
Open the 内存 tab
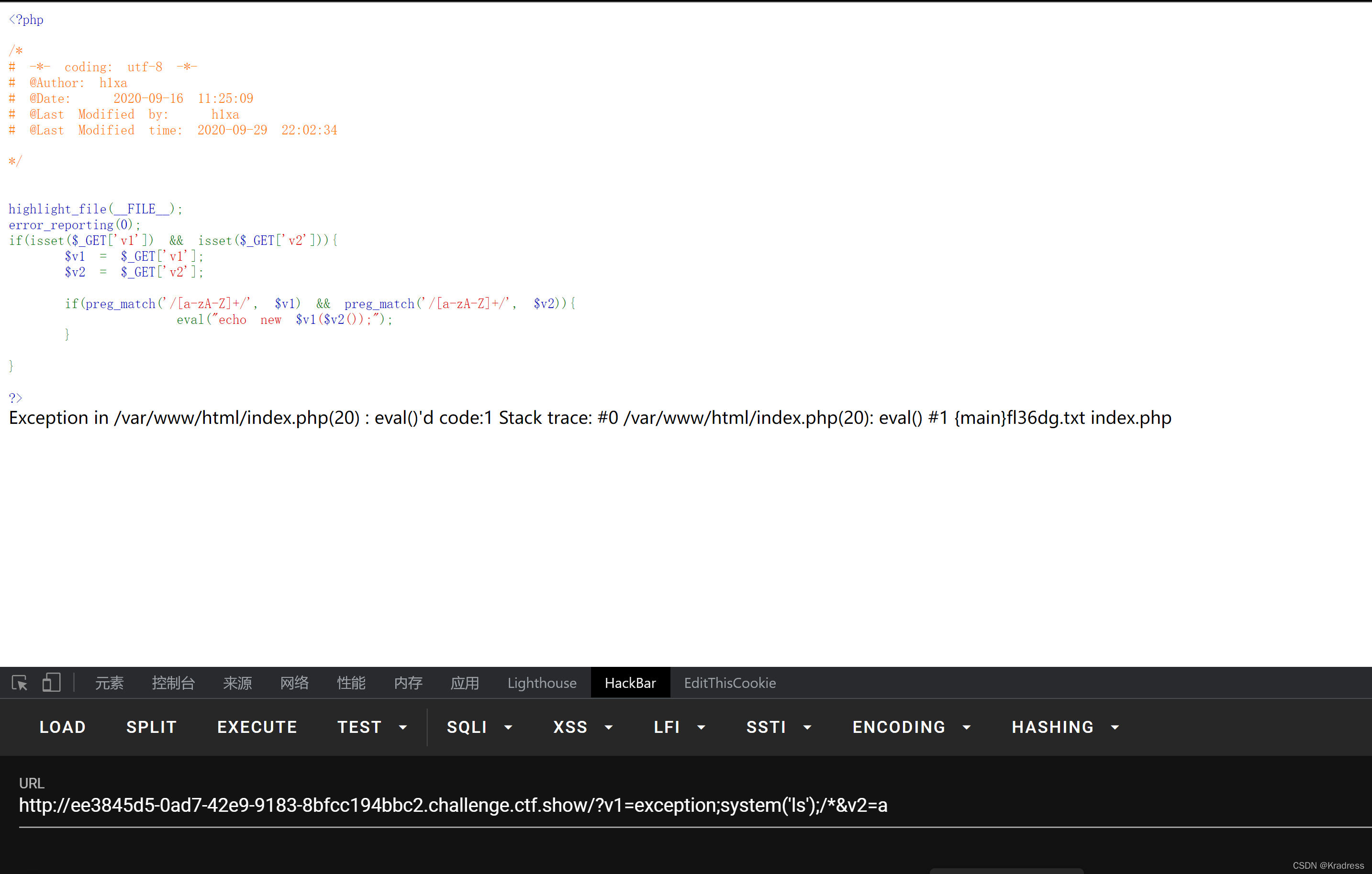(x=408, y=683)
